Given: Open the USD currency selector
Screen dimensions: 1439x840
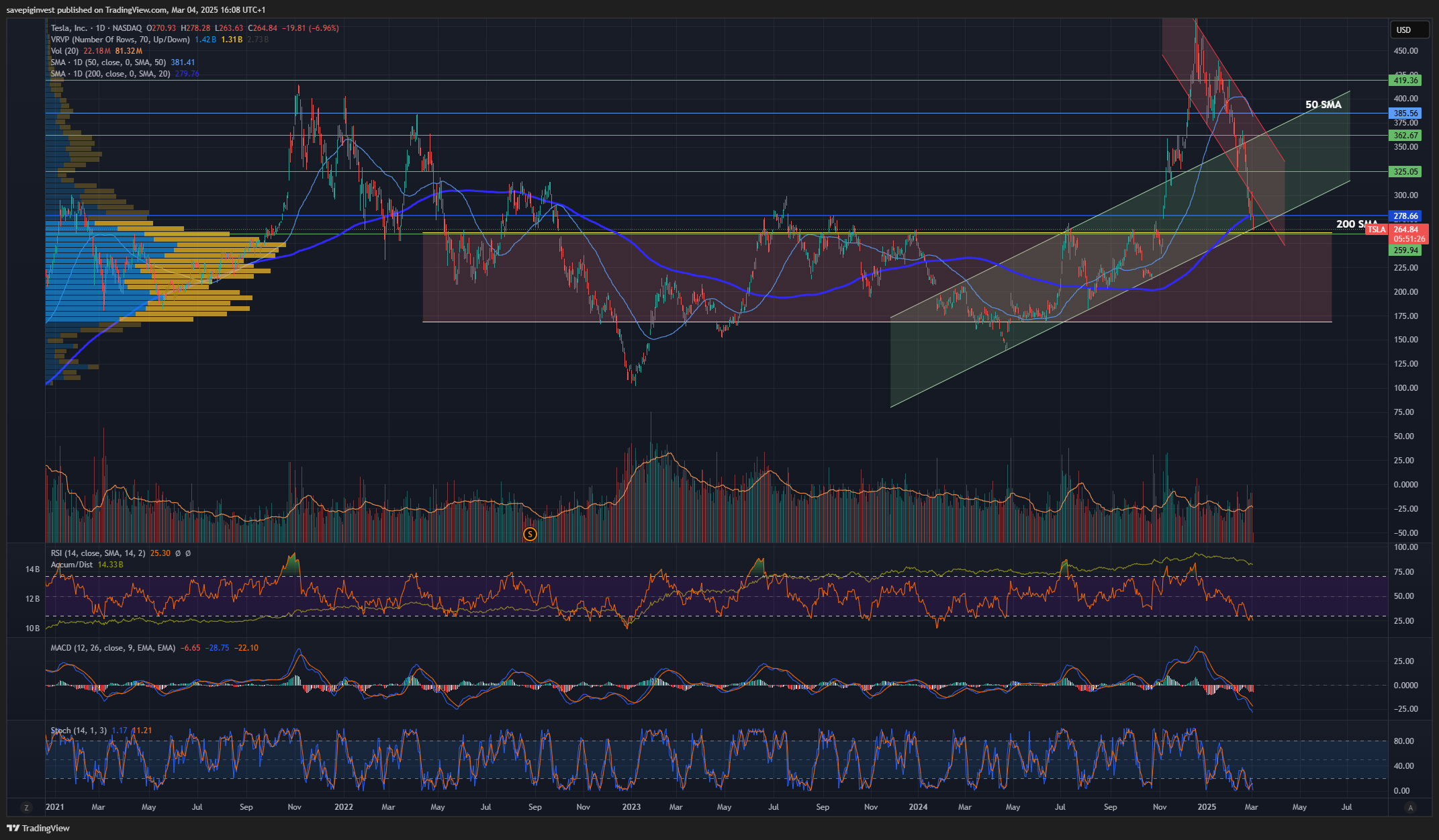Looking at the screenshot, I should (1404, 30).
